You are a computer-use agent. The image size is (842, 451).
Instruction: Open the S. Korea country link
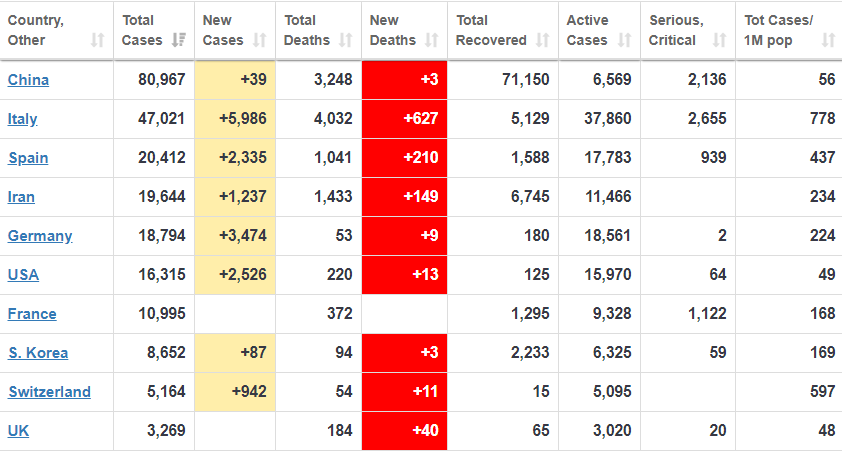[x=38, y=353]
